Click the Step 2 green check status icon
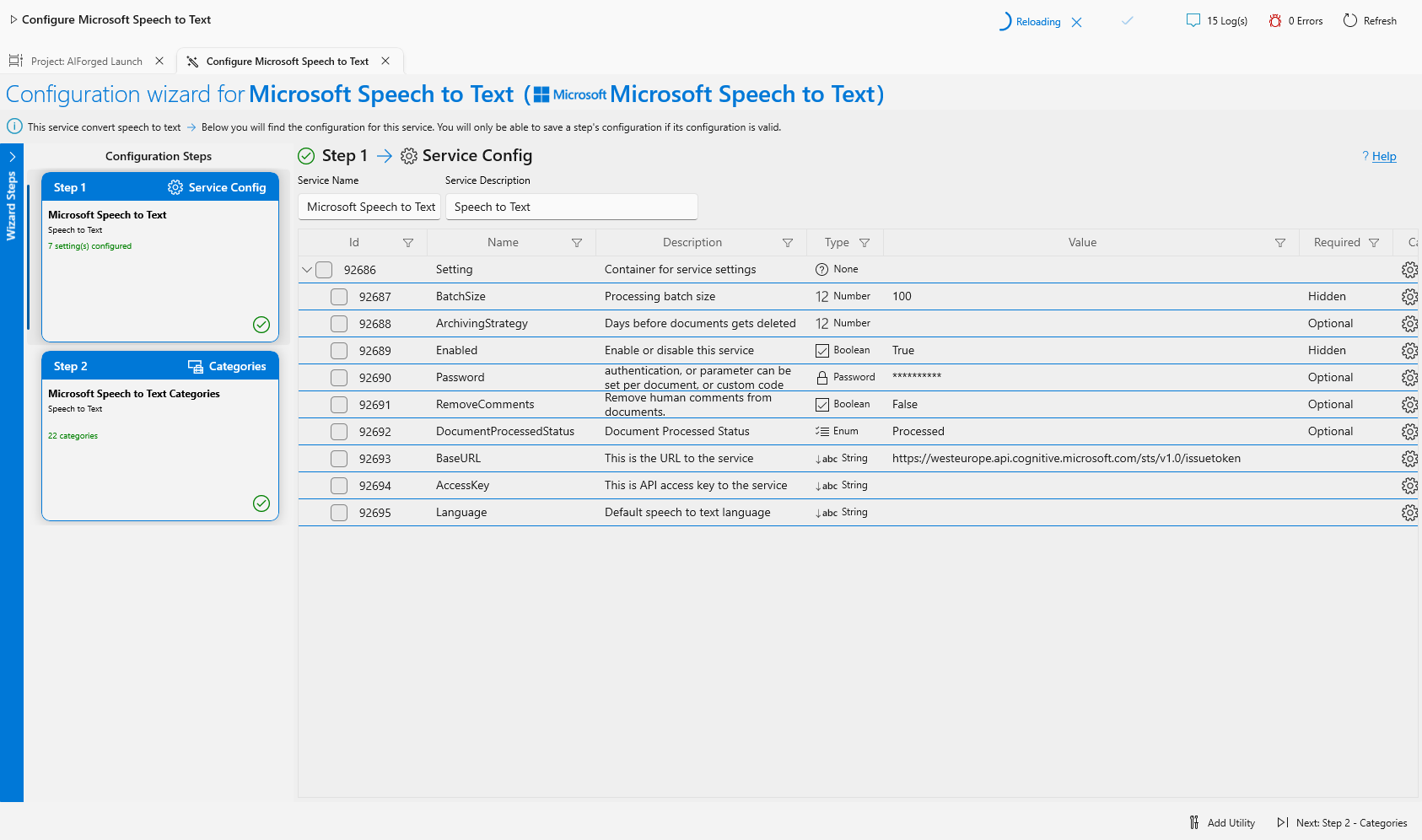This screenshot has width=1422, height=840. pyautogui.click(x=261, y=503)
